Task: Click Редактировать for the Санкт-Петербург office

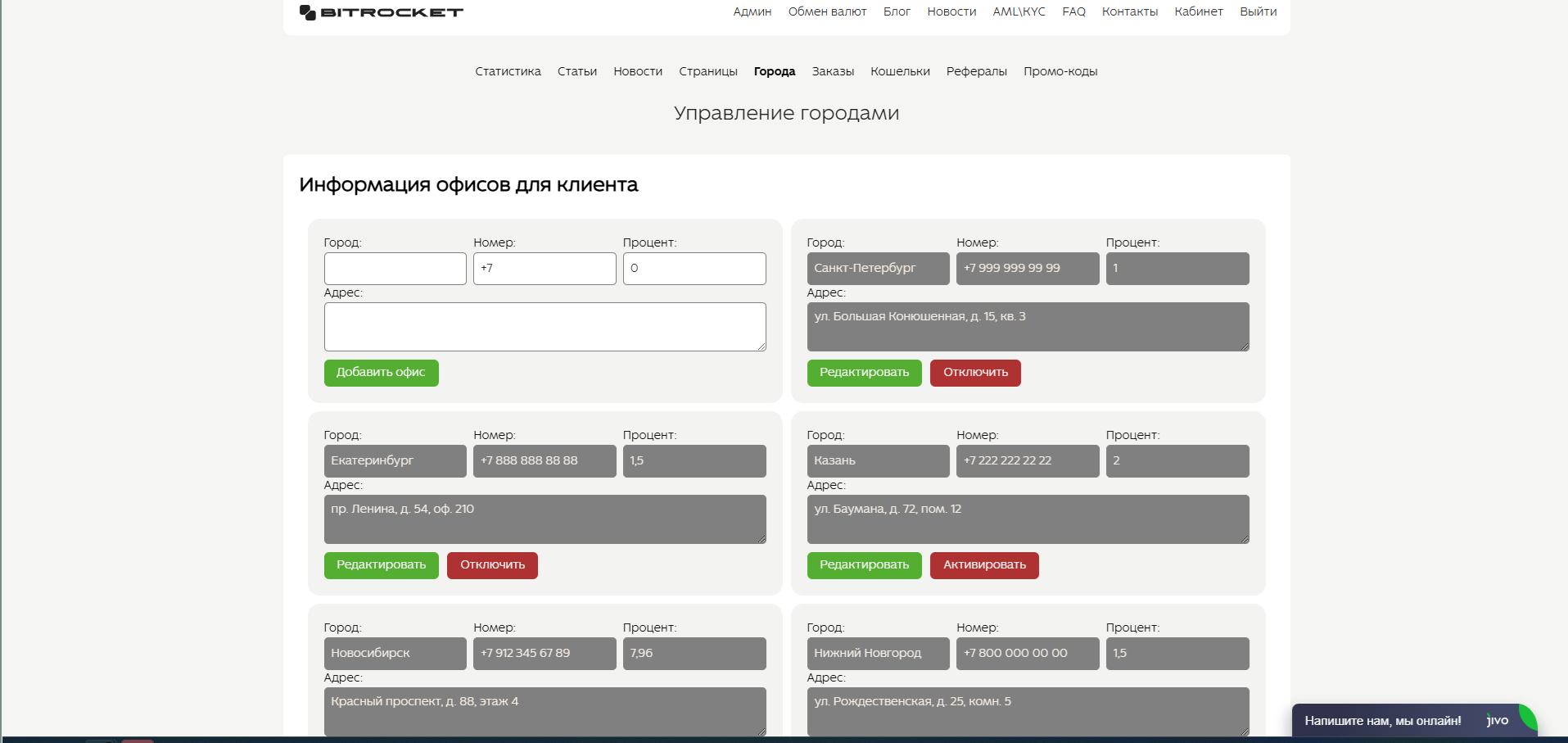Action: (x=865, y=373)
